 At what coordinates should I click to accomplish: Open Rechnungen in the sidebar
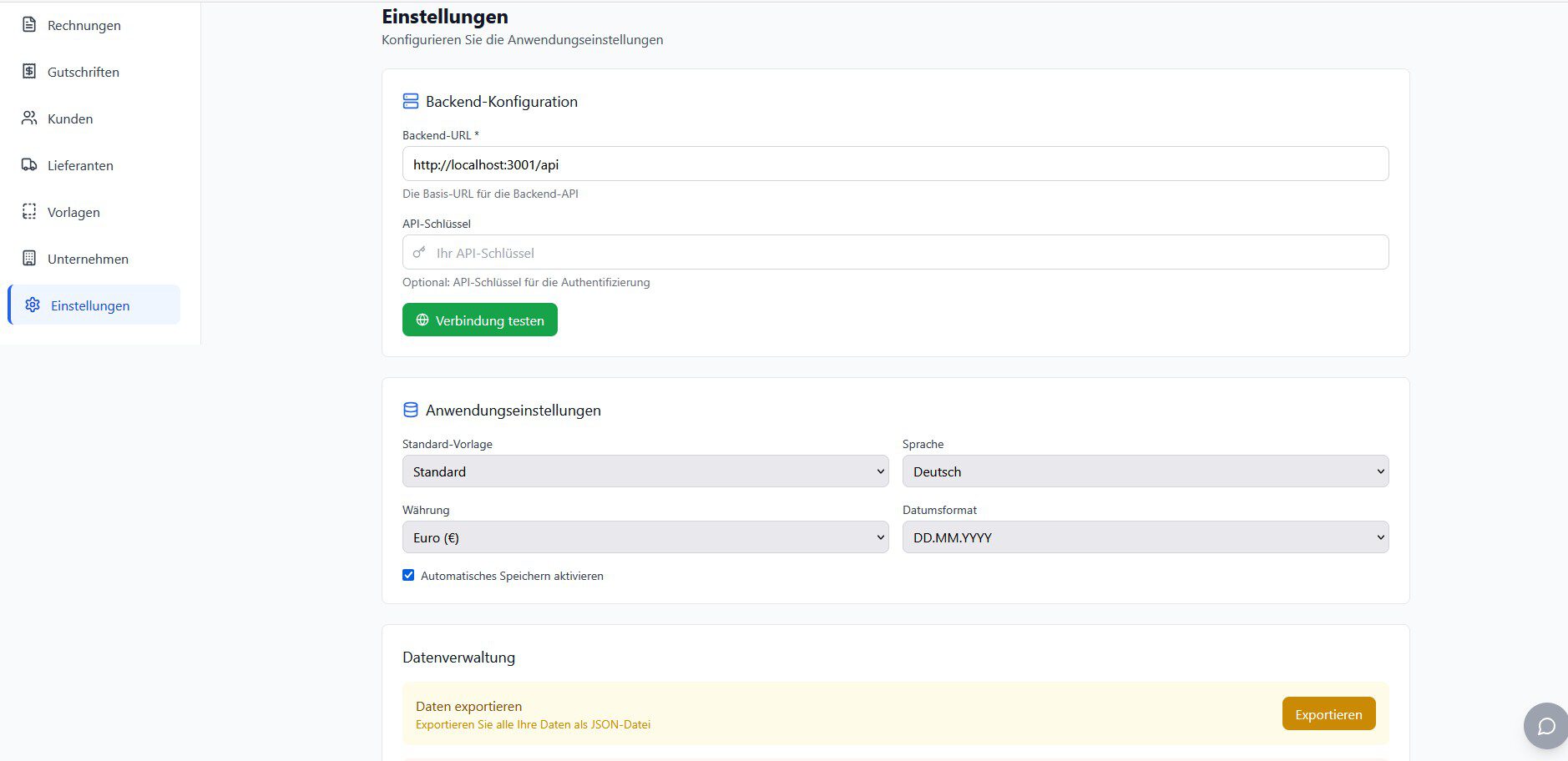pyautogui.click(x=94, y=25)
